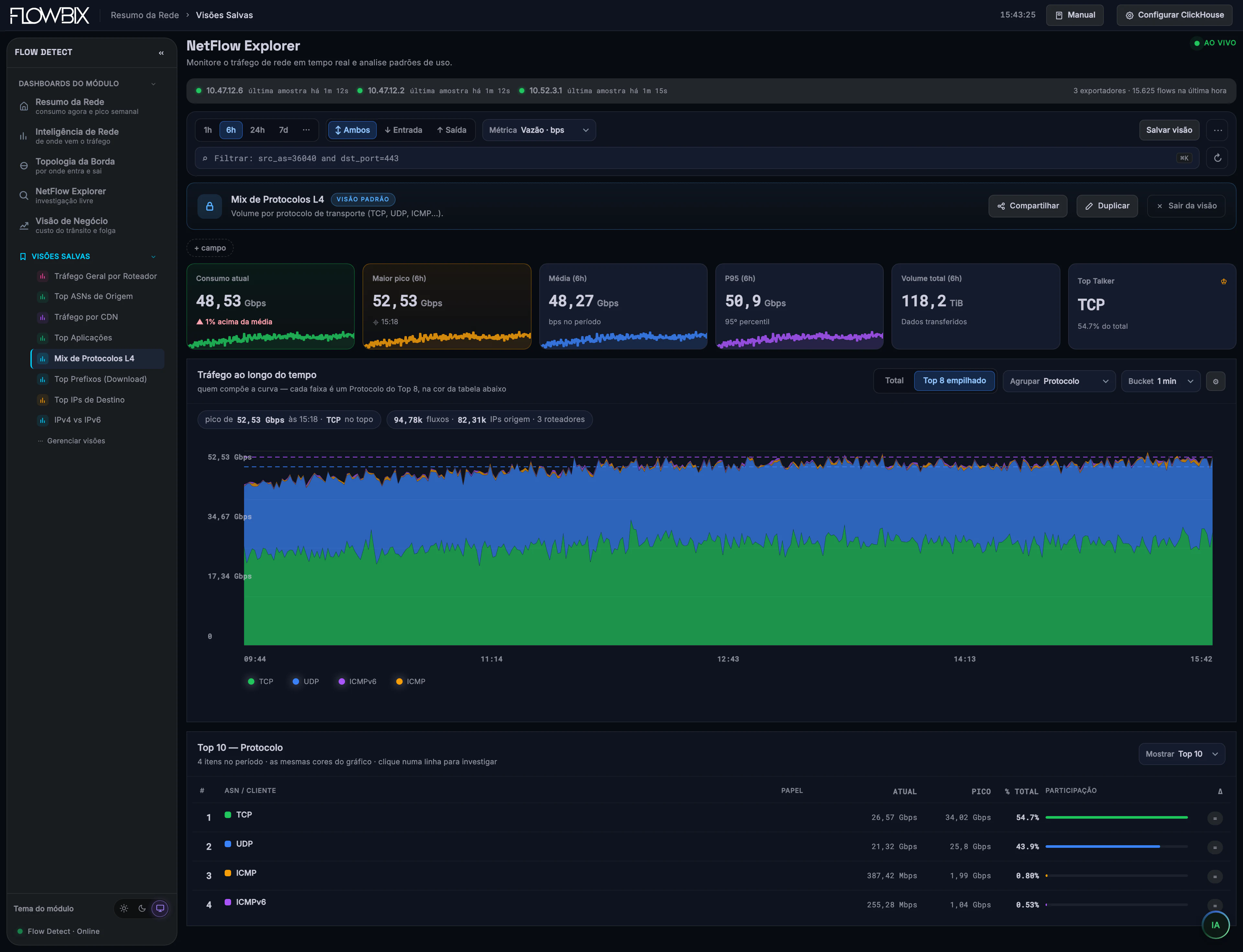This screenshot has height=952, width=1243.
Task: Open the Métrica Vazão bps dropdown
Action: click(538, 130)
